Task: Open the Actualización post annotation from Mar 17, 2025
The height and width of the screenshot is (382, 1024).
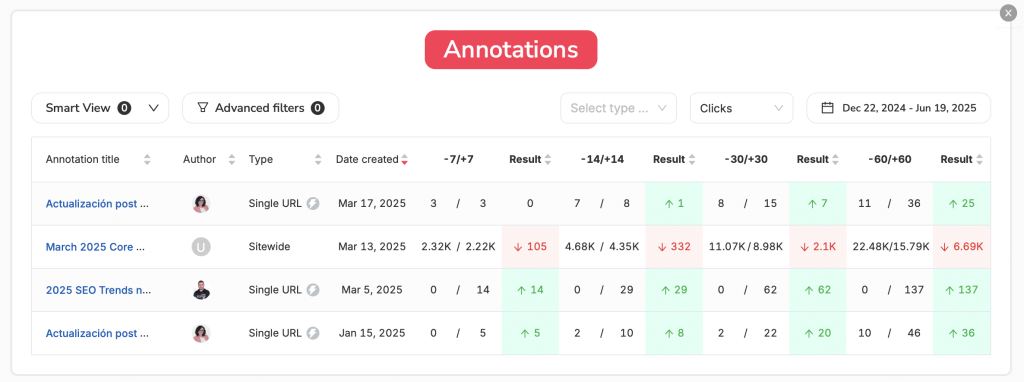Action: click(x=97, y=204)
